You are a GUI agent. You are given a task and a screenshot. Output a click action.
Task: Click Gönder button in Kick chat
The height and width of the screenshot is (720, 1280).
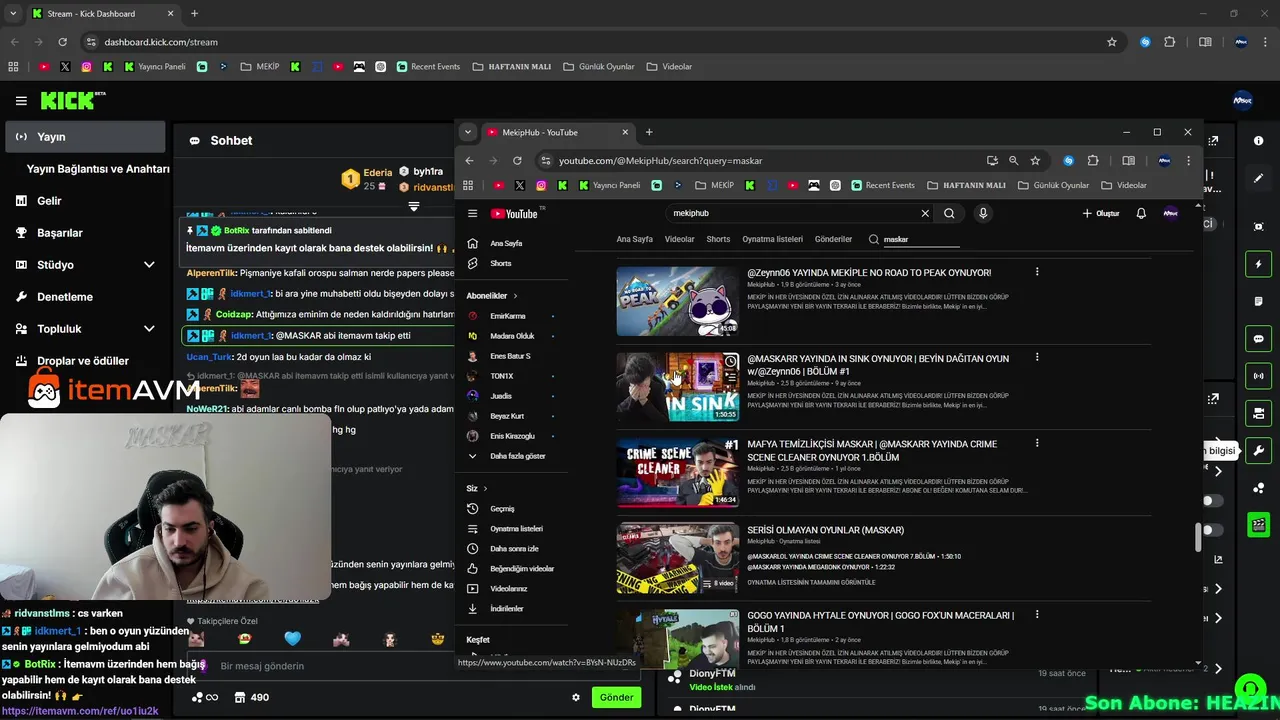(616, 697)
